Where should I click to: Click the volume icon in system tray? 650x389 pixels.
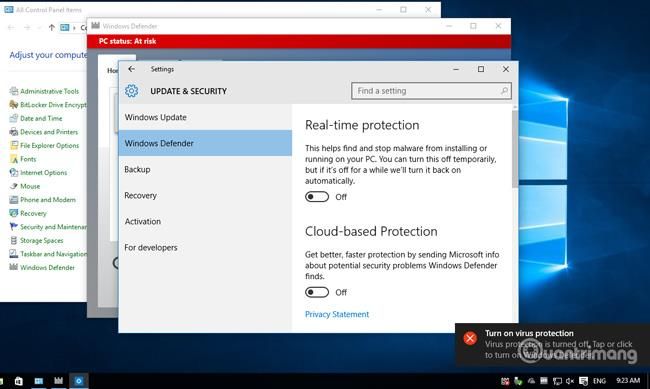(x=570, y=381)
